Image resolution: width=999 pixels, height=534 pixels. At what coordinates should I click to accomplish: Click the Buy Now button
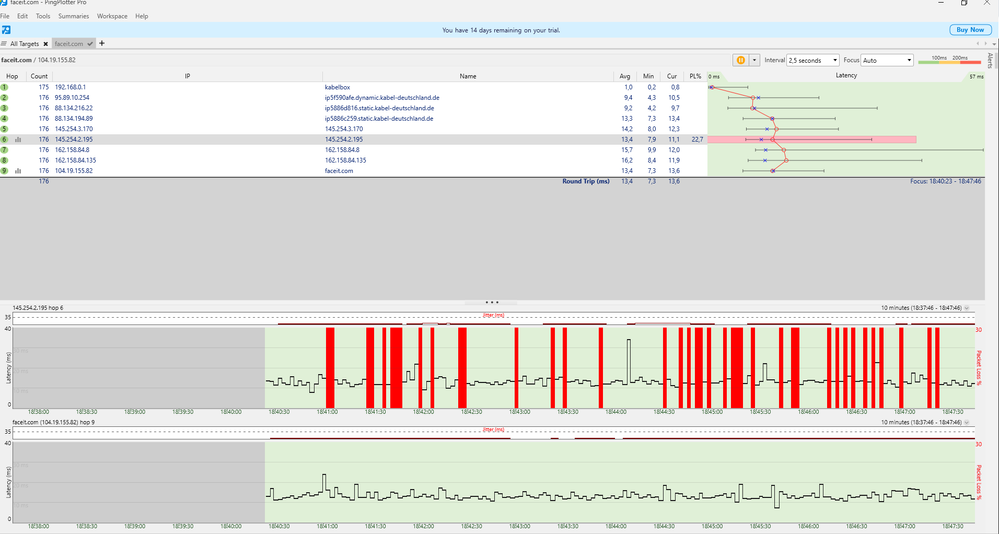[x=970, y=30]
